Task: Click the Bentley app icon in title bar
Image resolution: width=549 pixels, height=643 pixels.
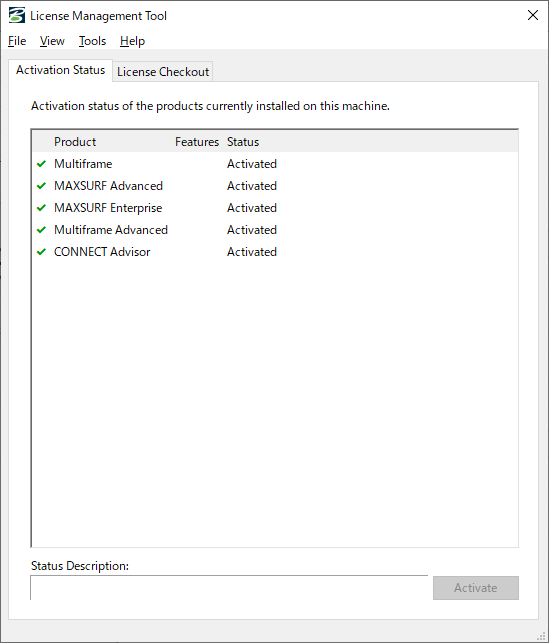Action: pos(17,16)
